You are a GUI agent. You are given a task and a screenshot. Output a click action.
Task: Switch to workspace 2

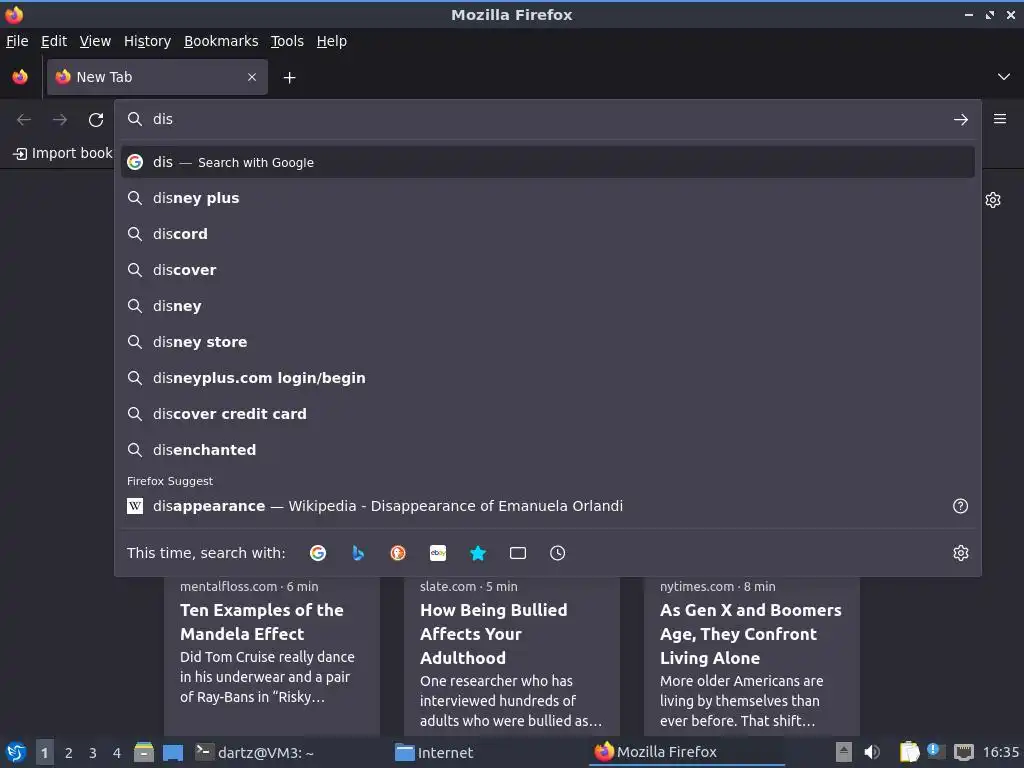coord(69,753)
